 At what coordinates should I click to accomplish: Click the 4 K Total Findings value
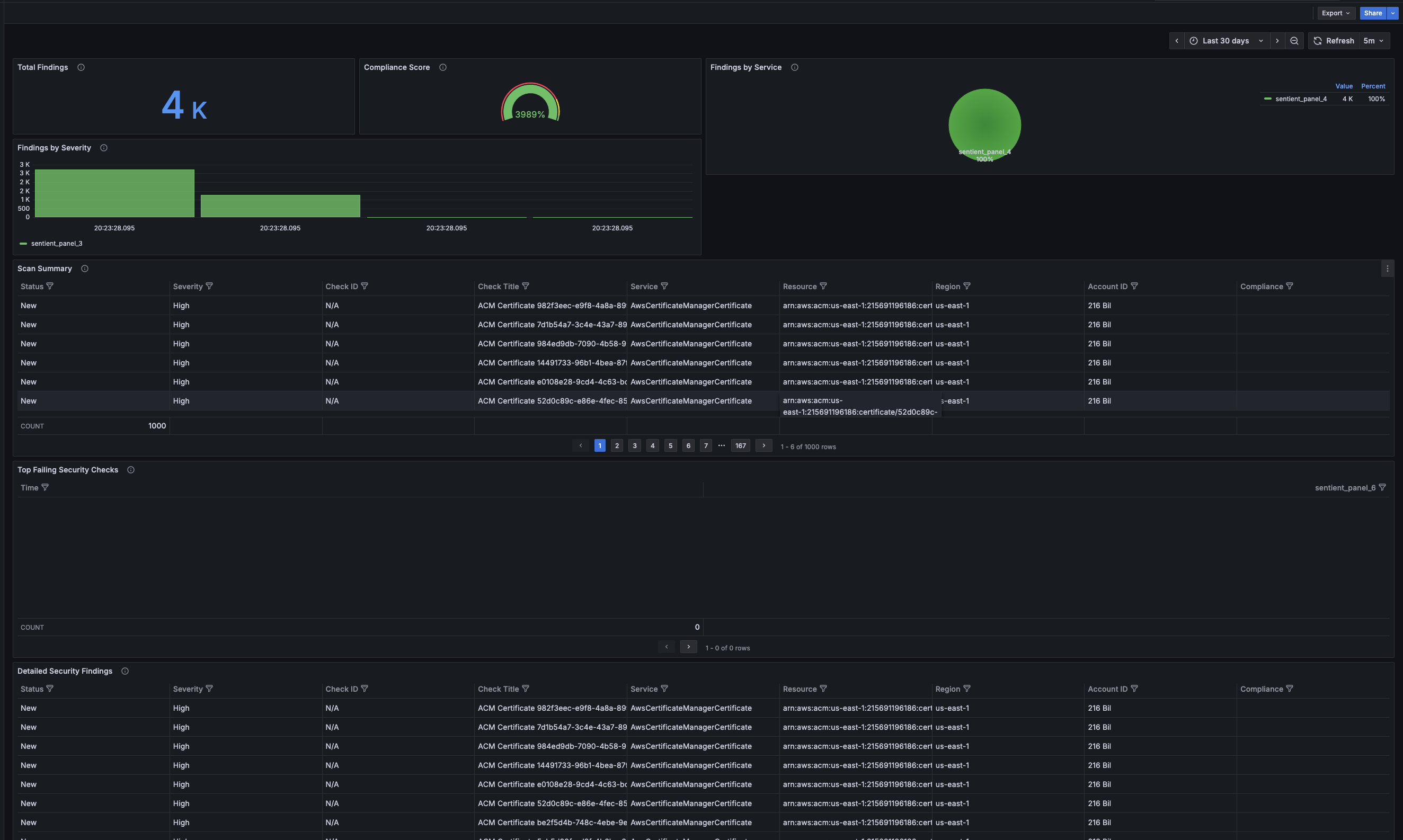(x=184, y=105)
